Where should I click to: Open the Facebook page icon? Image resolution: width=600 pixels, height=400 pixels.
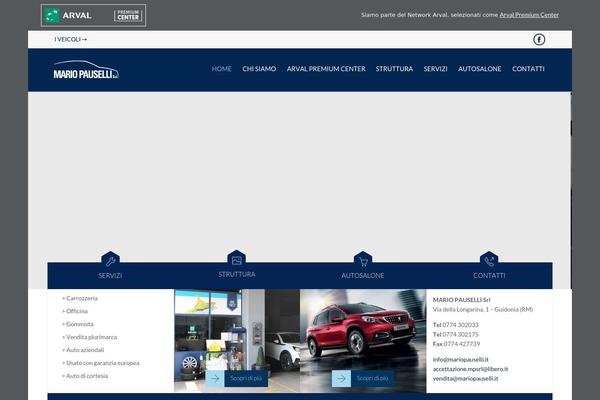[x=539, y=39]
